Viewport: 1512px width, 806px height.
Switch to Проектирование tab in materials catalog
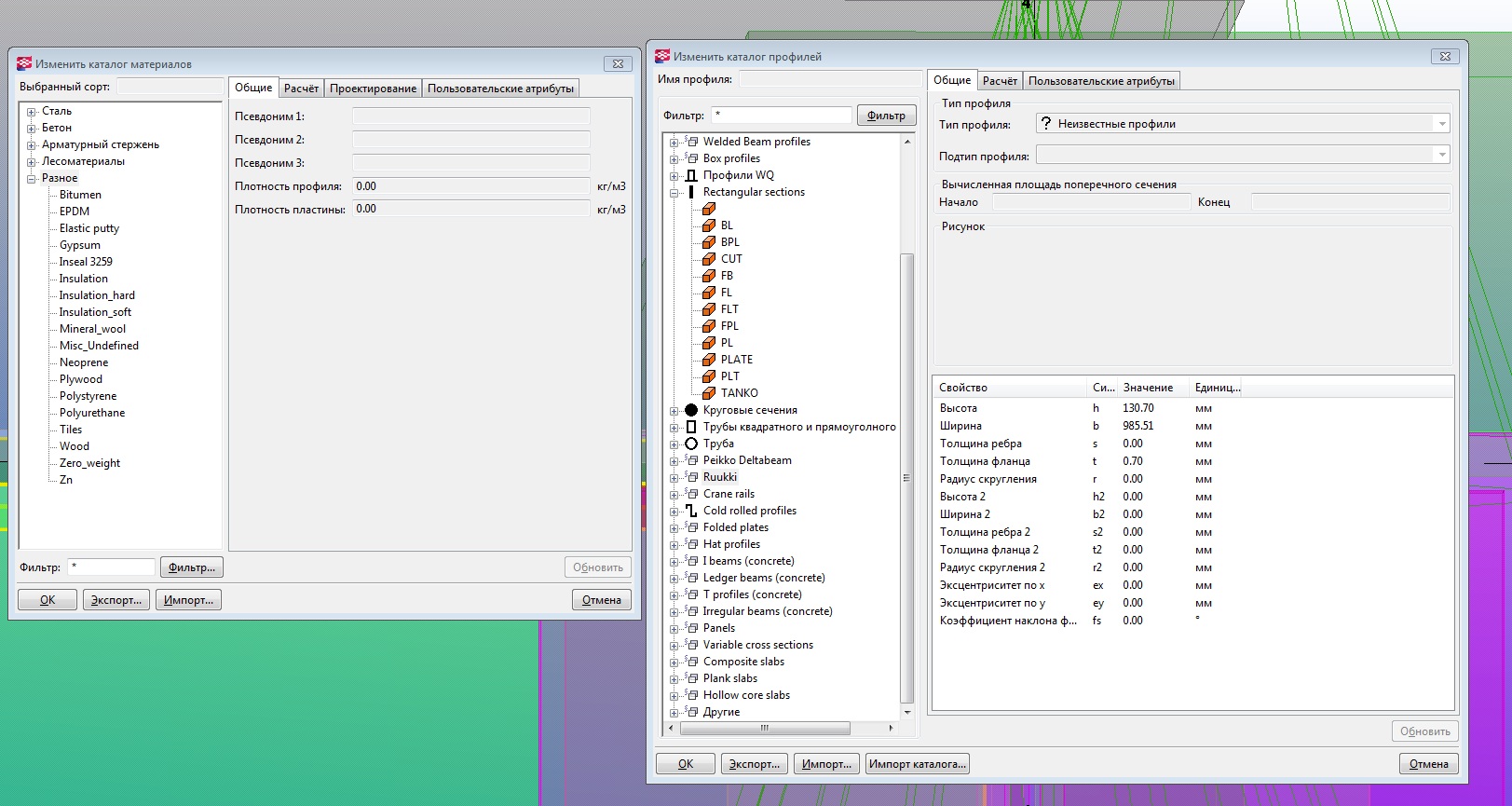click(373, 89)
